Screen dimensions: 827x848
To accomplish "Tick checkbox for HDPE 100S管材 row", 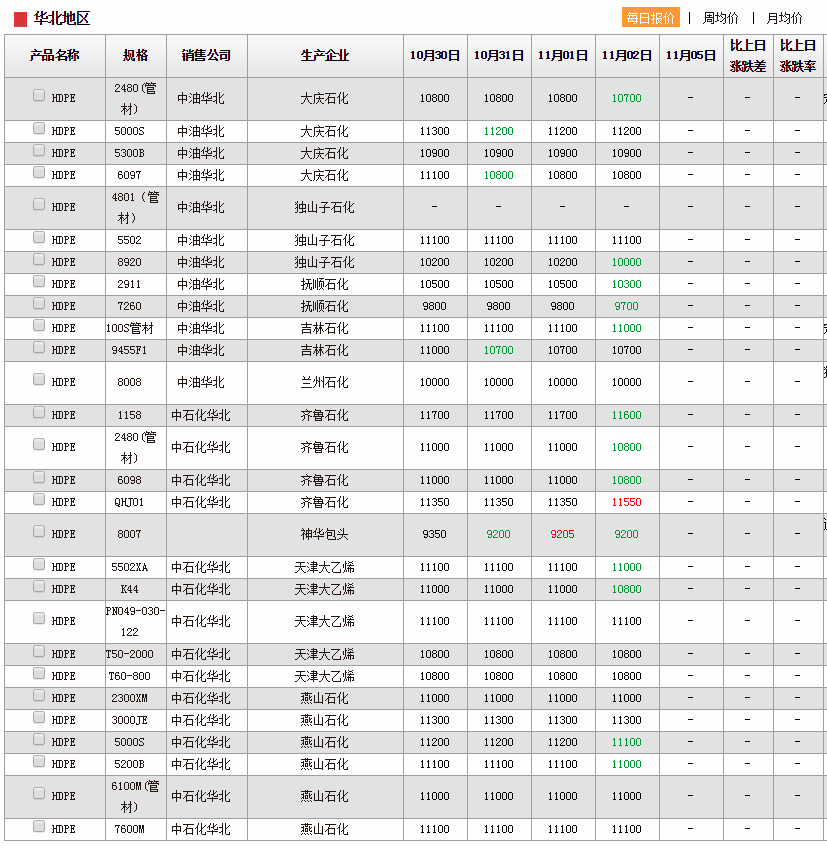I will pyautogui.click(x=39, y=326).
